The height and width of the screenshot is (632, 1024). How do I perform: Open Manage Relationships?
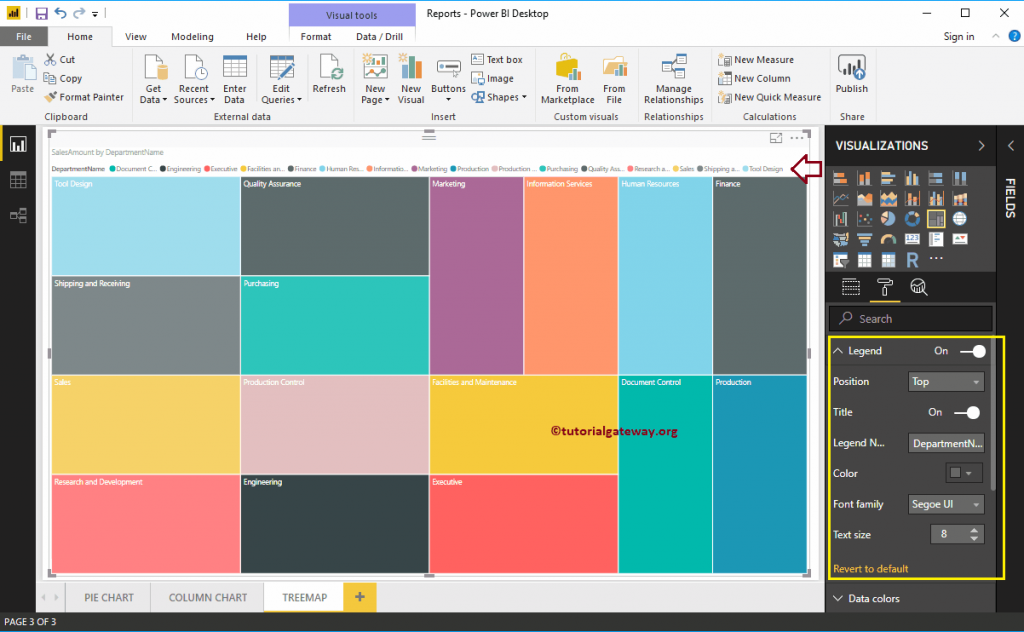pos(673,80)
